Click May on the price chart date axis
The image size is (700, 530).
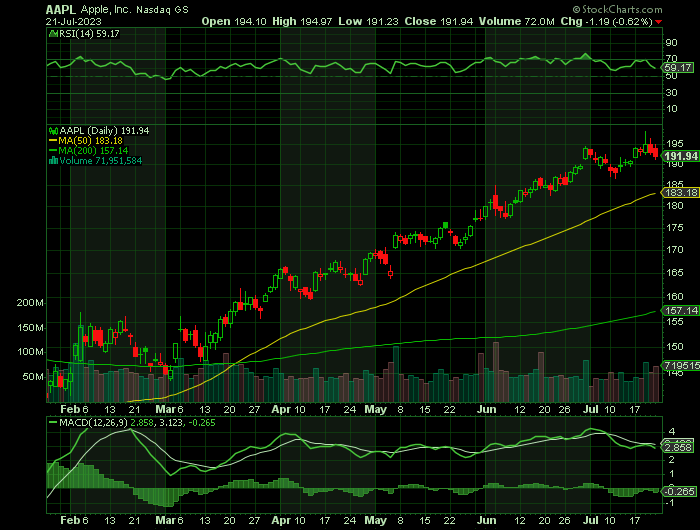[x=375, y=409]
